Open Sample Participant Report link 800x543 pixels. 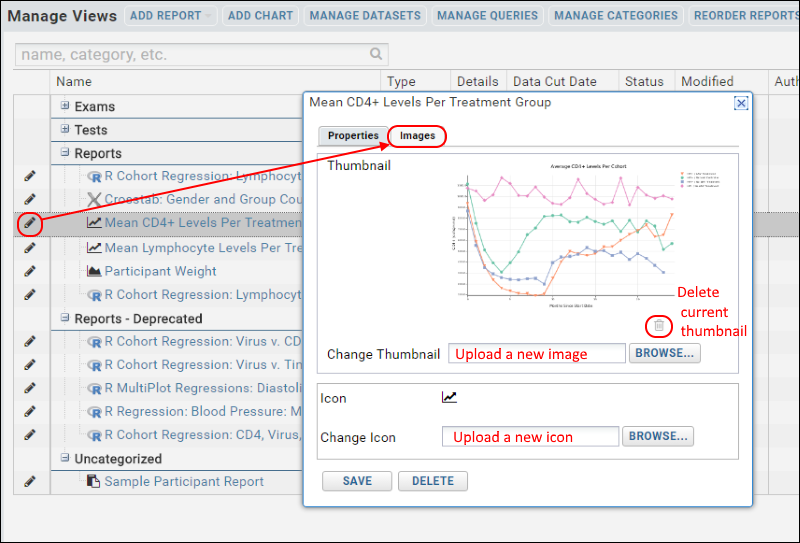184,481
